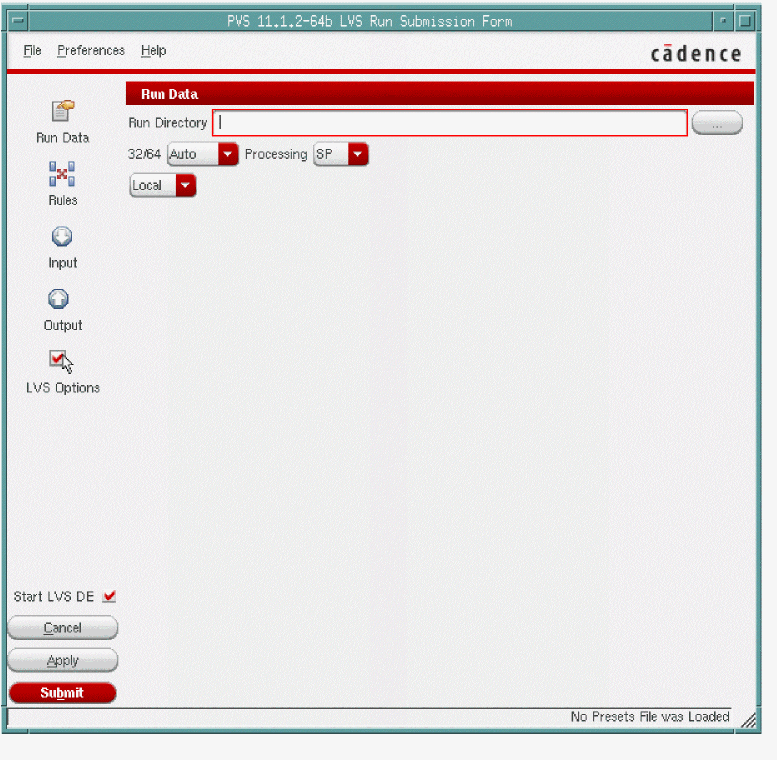The width and height of the screenshot is (777, 760).
Task: Focus the Run Directory input field
Action: point(450,123)
